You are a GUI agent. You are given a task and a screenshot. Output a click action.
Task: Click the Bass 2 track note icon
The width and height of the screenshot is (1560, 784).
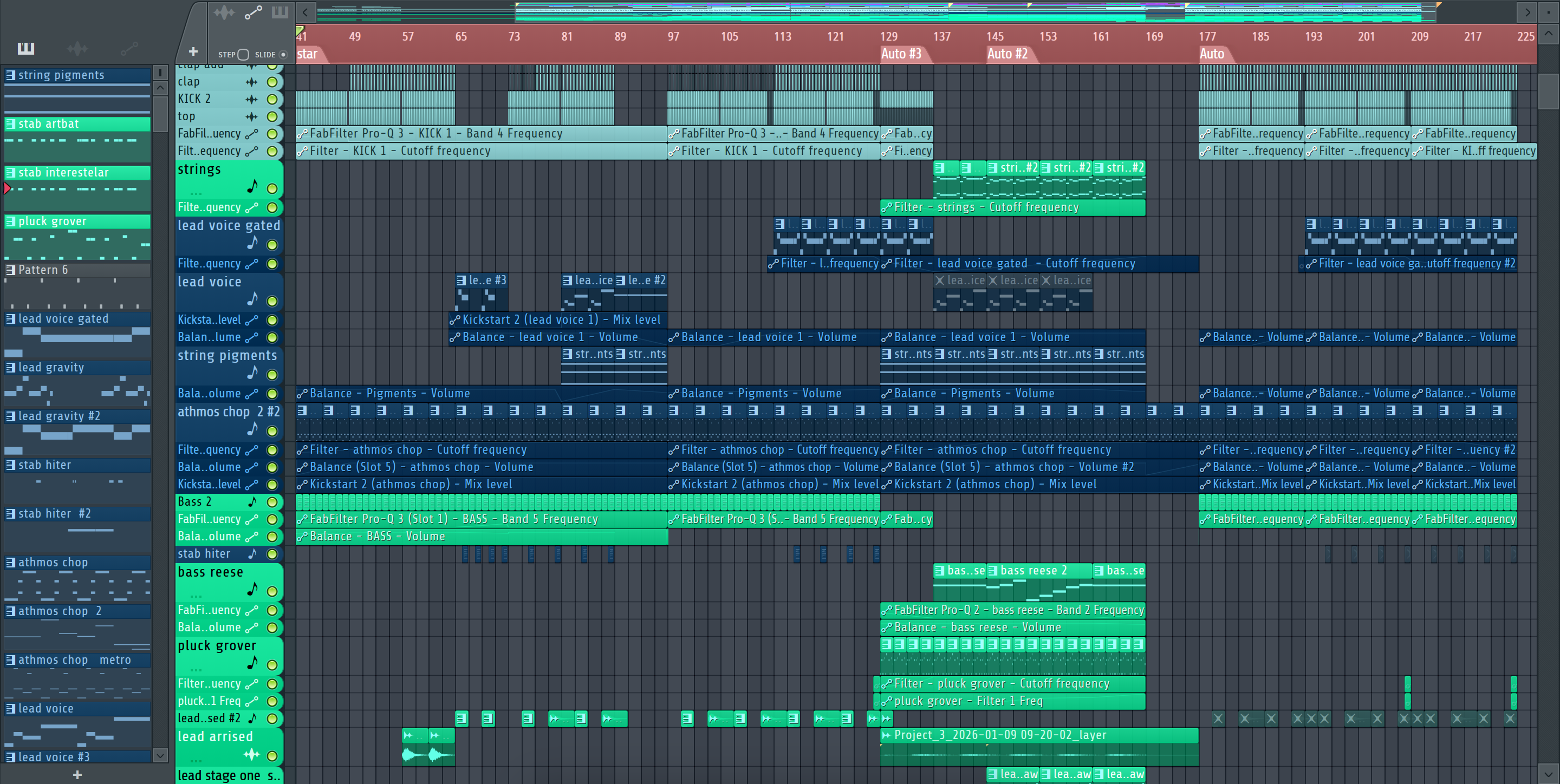pyautogui.click(x=252, y=502)
